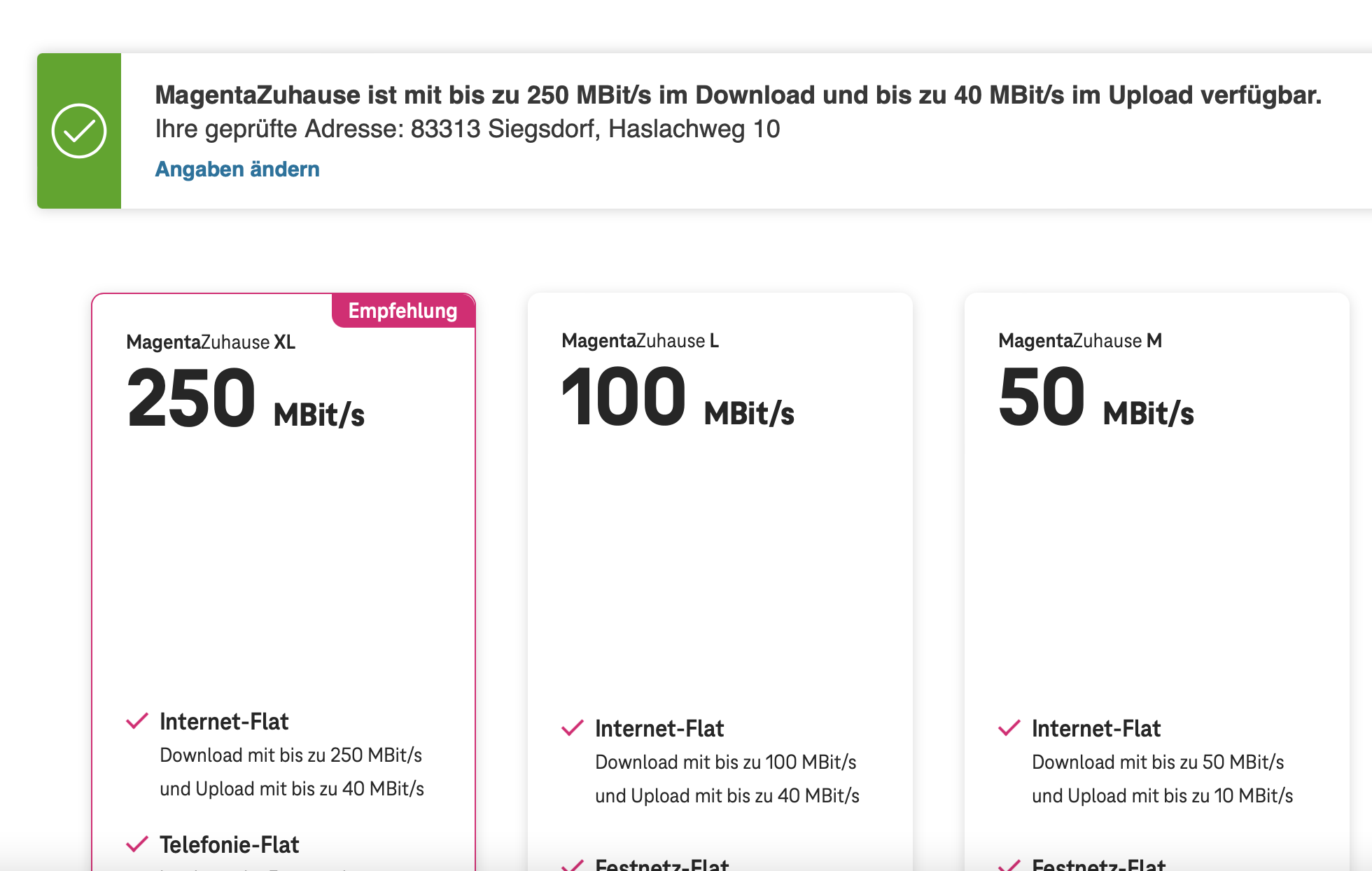Click the Telefonie-Flat checkmark on MagentaZuhause XL
The width and height of the screenshot is (1372, 871).
[137, 844]
